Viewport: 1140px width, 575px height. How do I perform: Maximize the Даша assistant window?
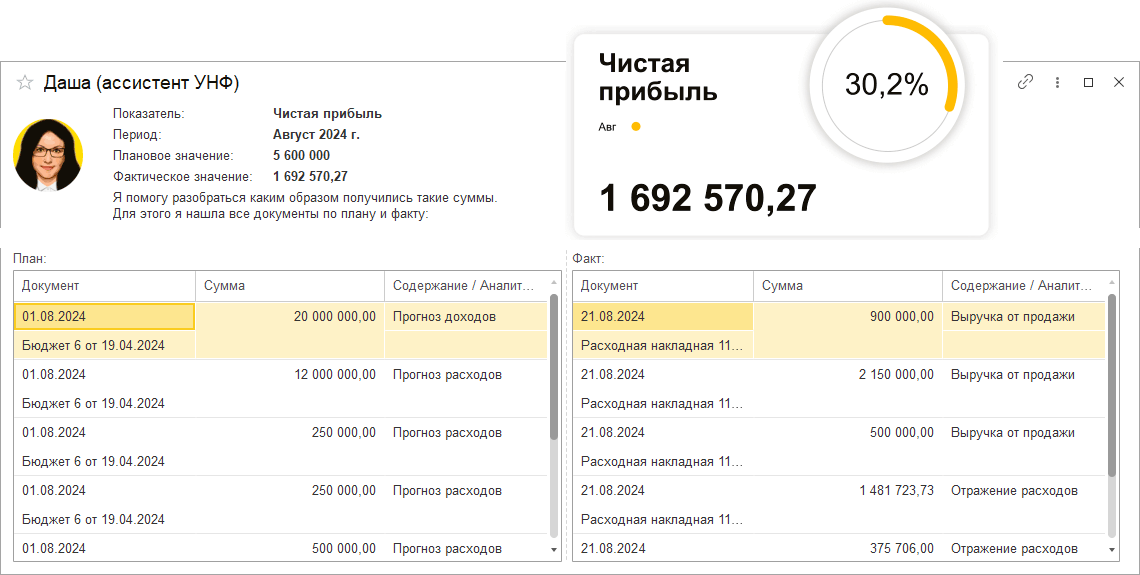click(x=1088, y=82)
